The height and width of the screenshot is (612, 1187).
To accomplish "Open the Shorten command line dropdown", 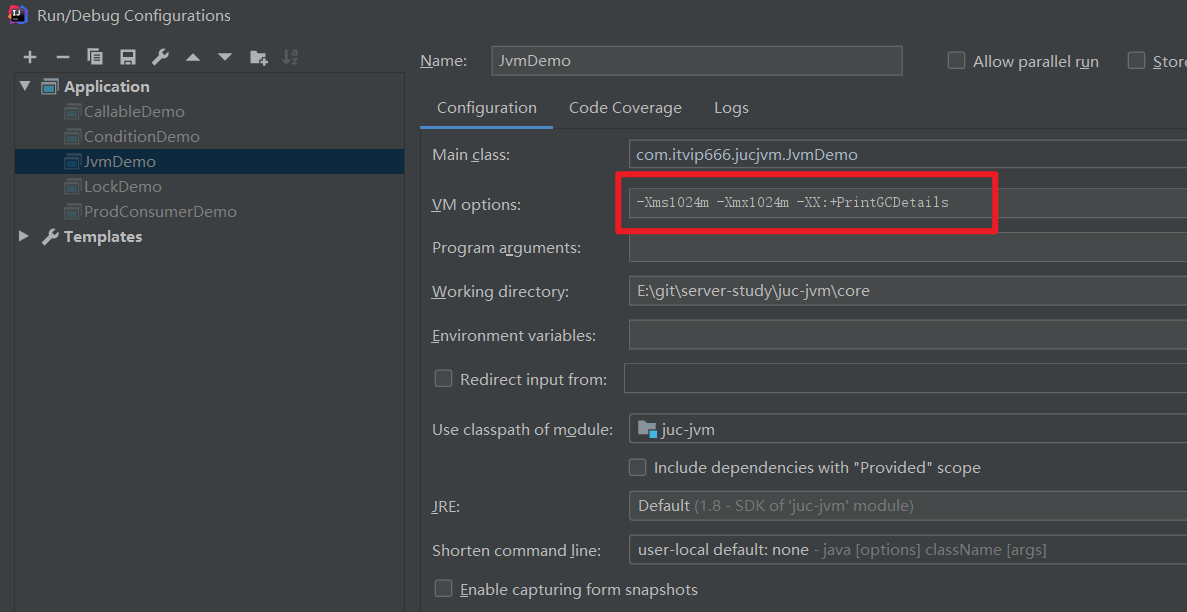I will coord(907,550).
